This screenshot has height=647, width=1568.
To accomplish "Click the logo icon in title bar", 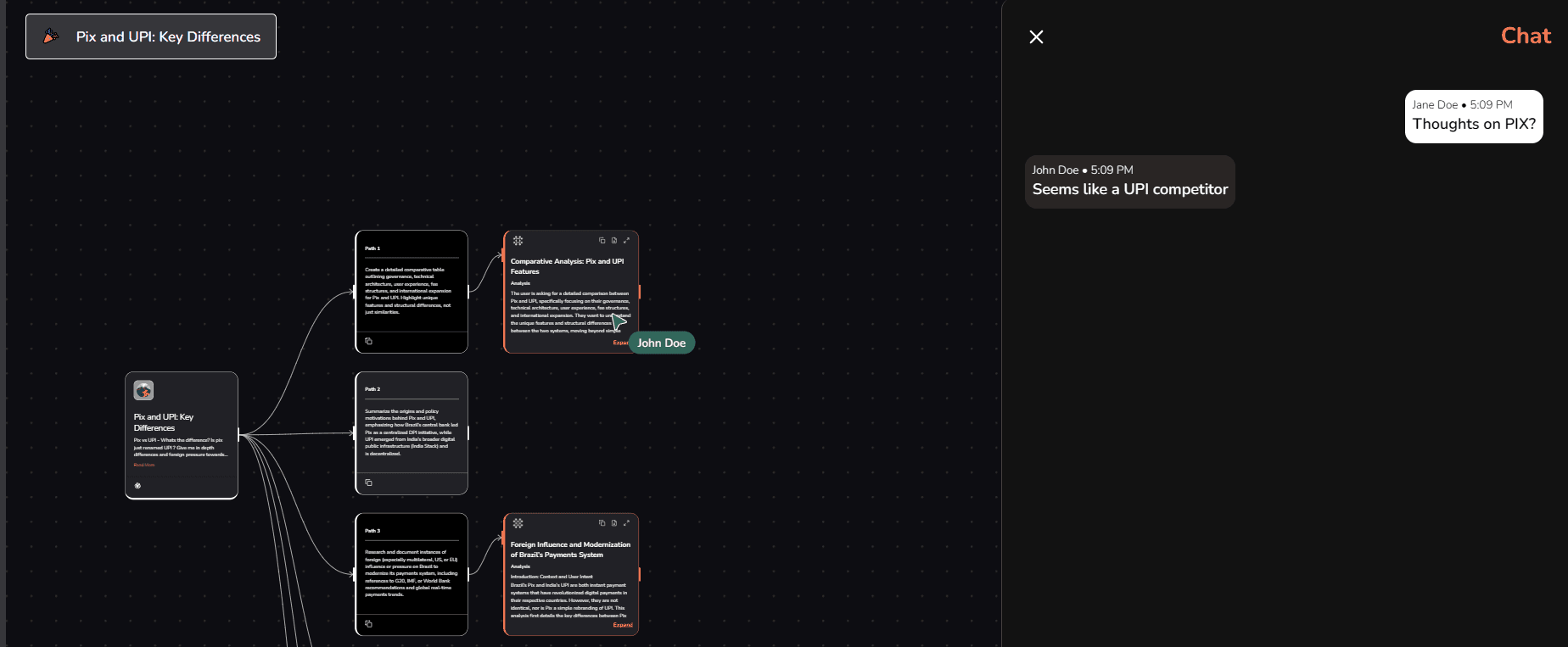I will click(51, 36).
